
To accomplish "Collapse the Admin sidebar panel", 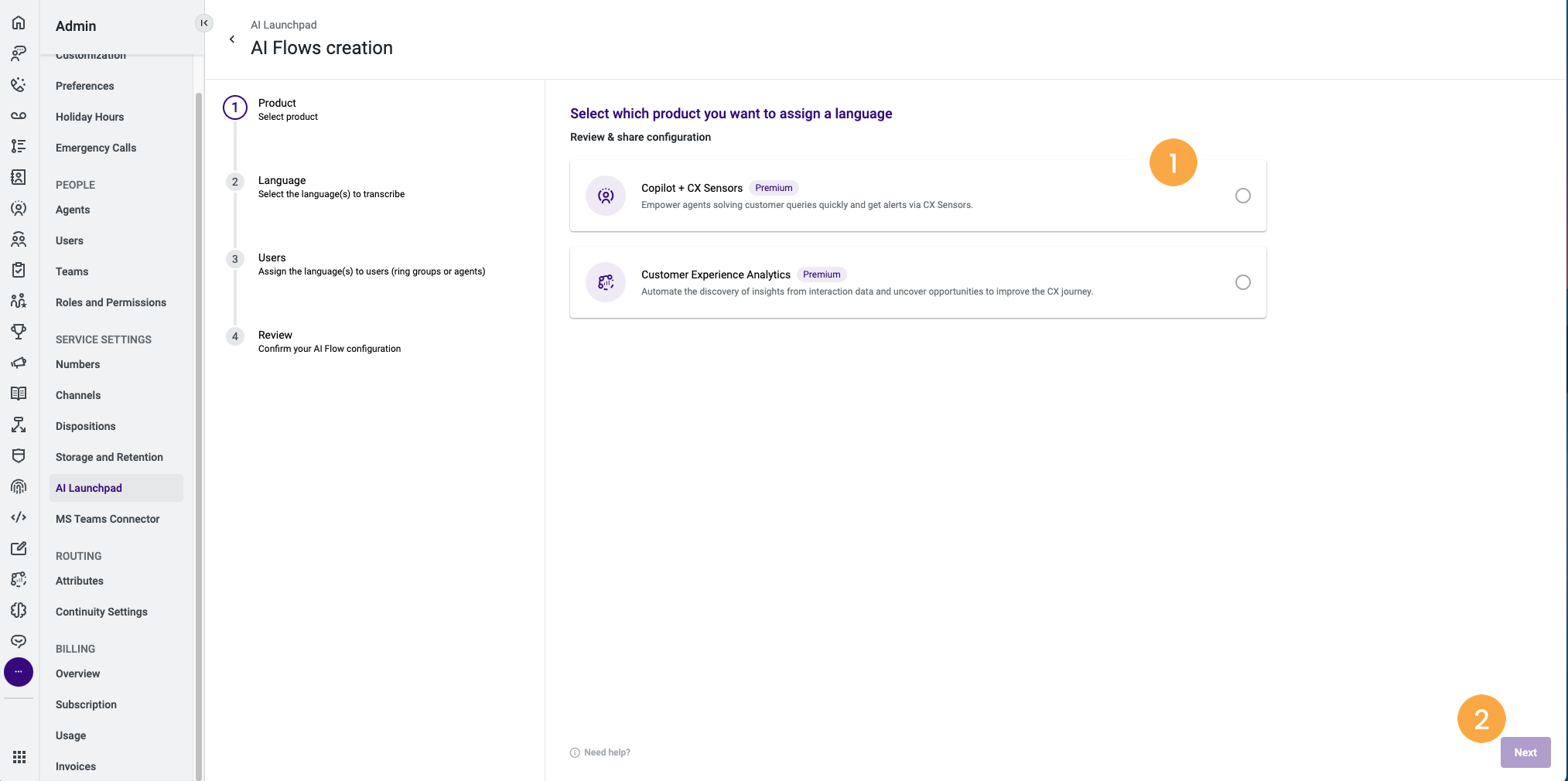I will tap(203, 23).
